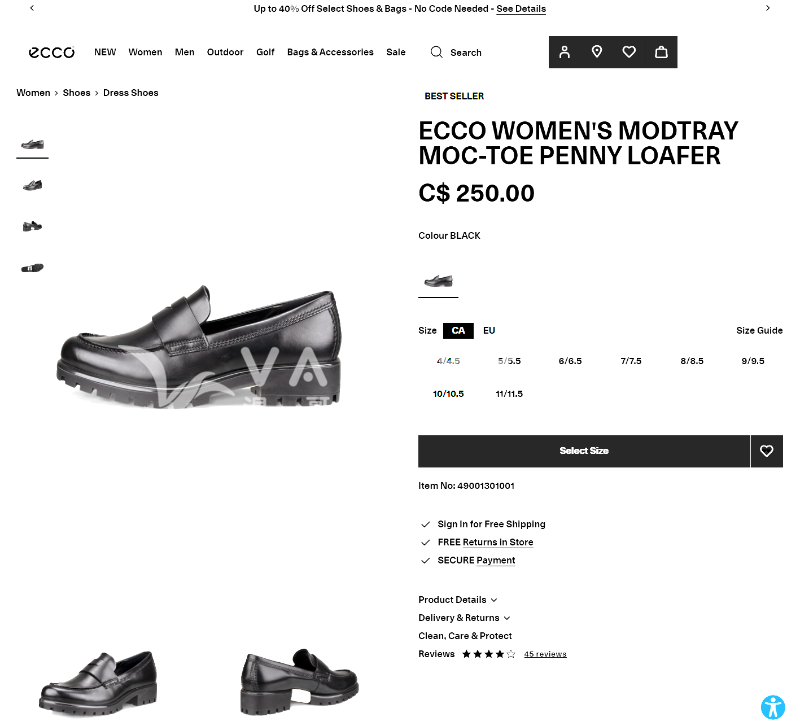The width and height of the screenshot is (800, 726).
Task: Choose size 7/7.5
Action: point(631,361)
